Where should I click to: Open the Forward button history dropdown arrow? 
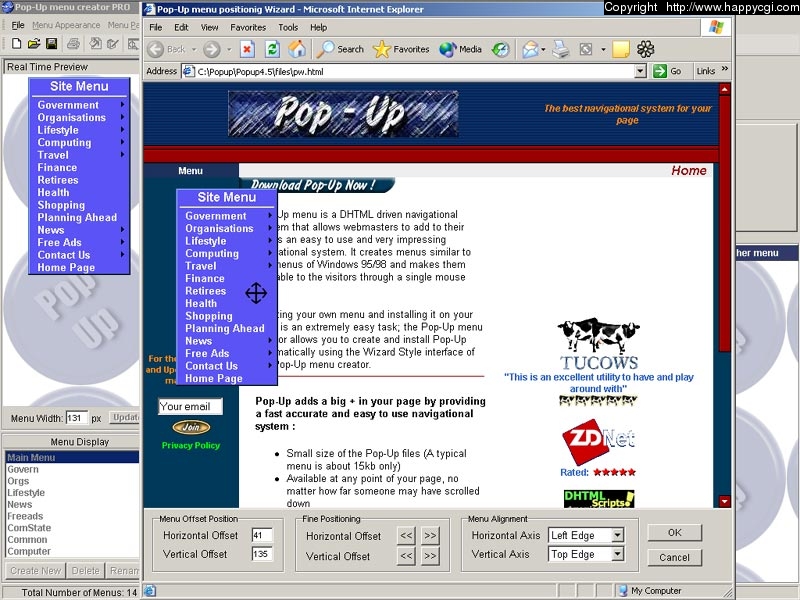[x=229, y=49]
